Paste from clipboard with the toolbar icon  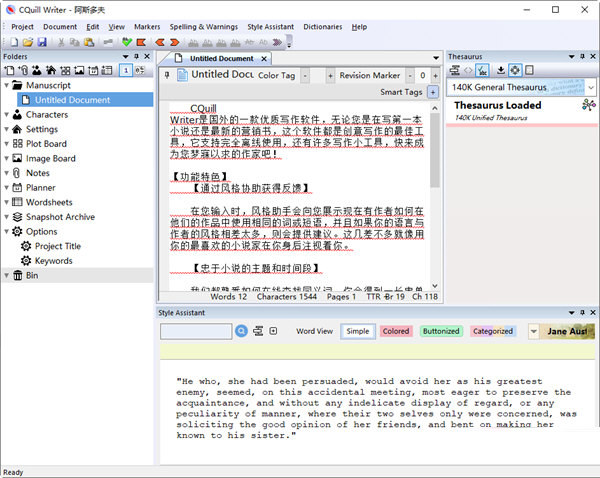click(x=89, y=42)
